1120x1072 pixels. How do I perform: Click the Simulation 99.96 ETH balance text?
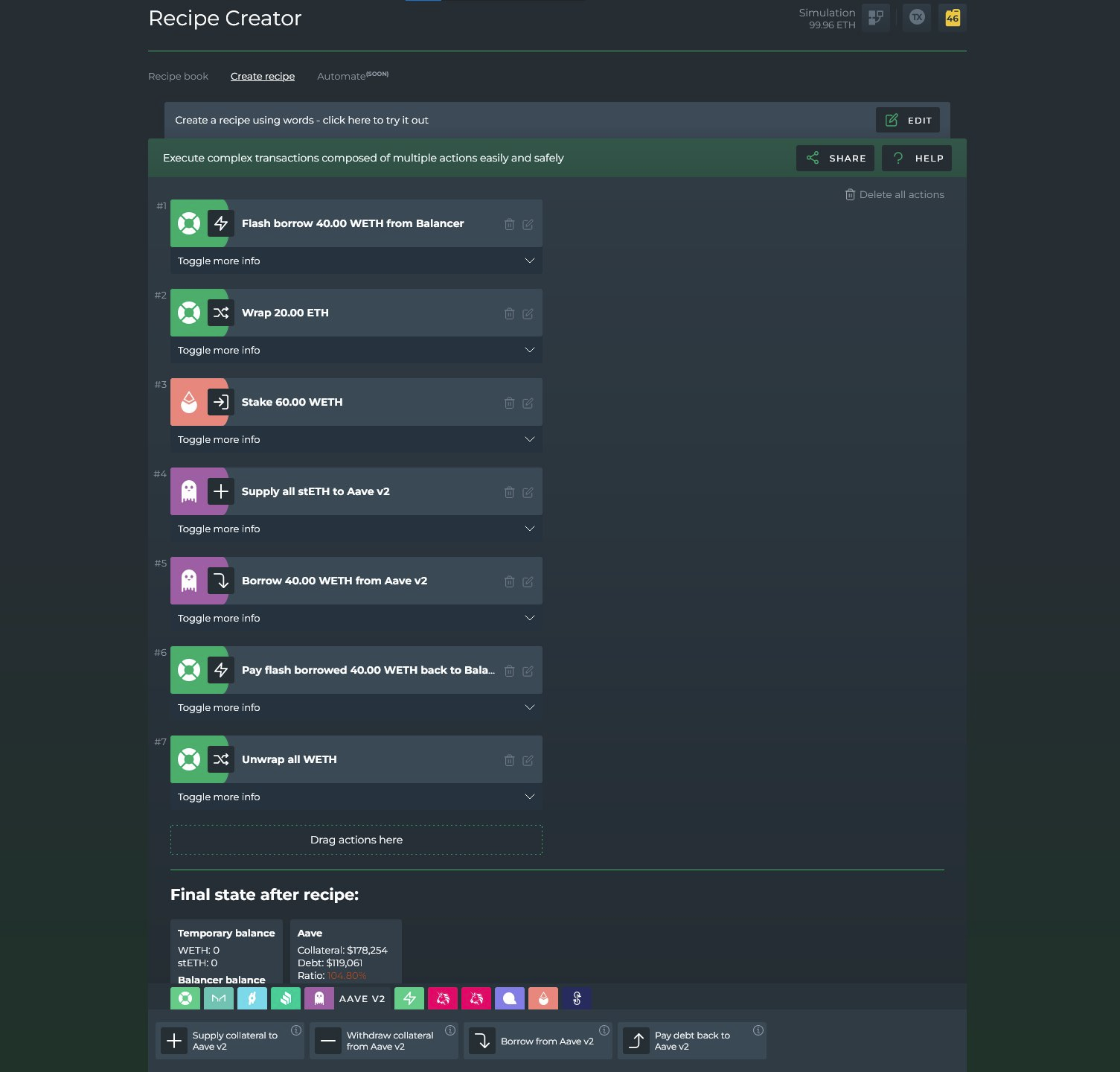pyautogui.click(x=827, y=19)
